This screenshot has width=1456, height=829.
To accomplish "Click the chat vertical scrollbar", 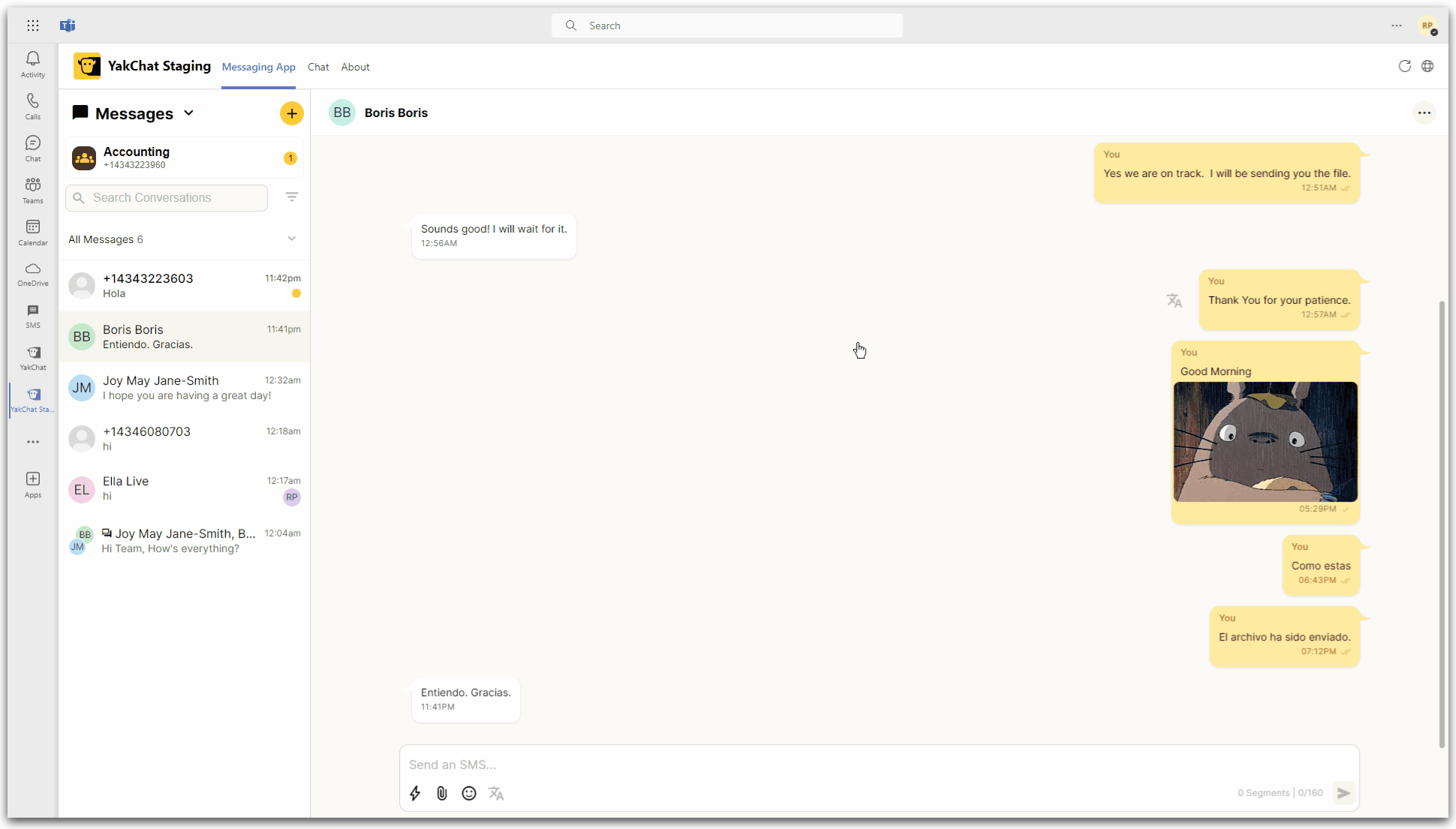I will (x=1442, y=524).
